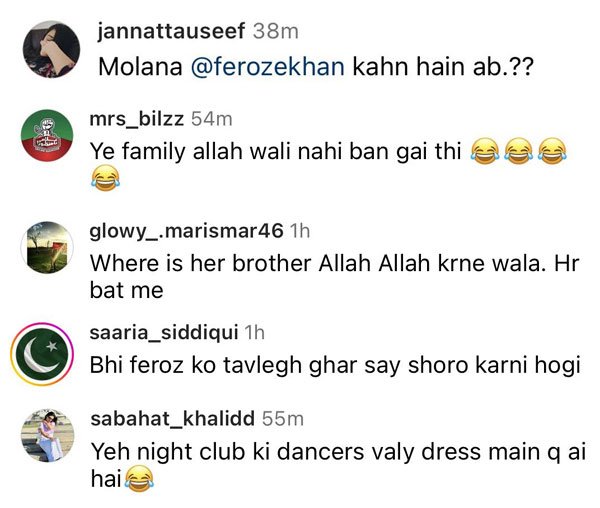The width and height of the screenshot is (600, 508).
Task: Open jannattauseef's profile picture
Action: pyautogui.click(x=52, y=50)
